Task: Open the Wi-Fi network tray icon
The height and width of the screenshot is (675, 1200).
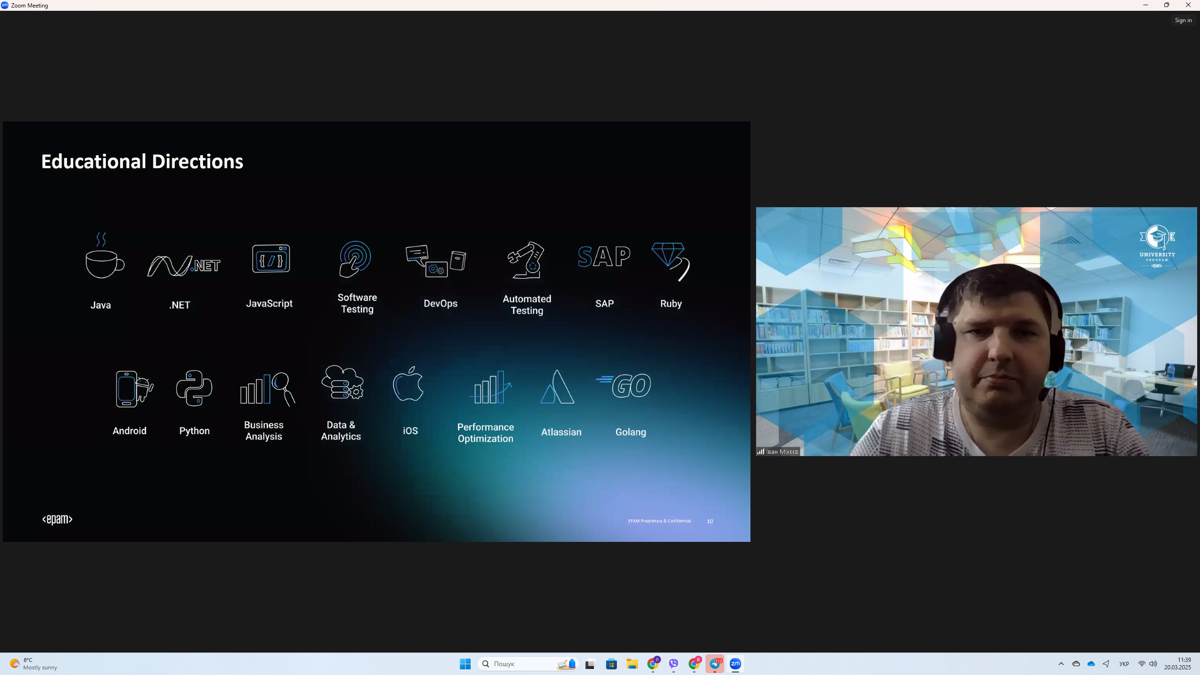Action: [1142, 664]
